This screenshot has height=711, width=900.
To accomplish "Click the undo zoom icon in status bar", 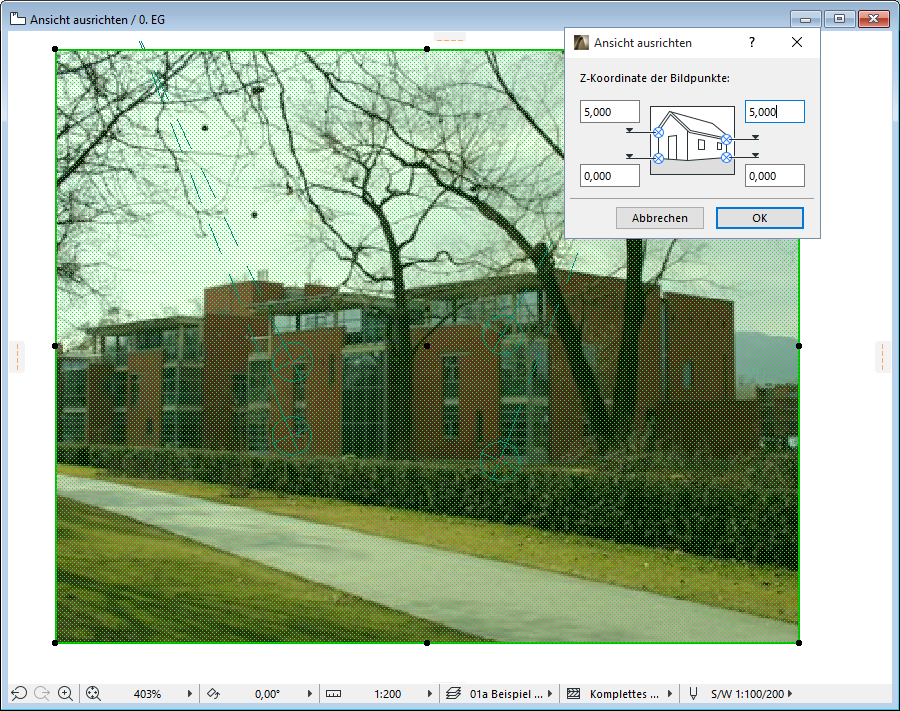I will coord(19,693).
